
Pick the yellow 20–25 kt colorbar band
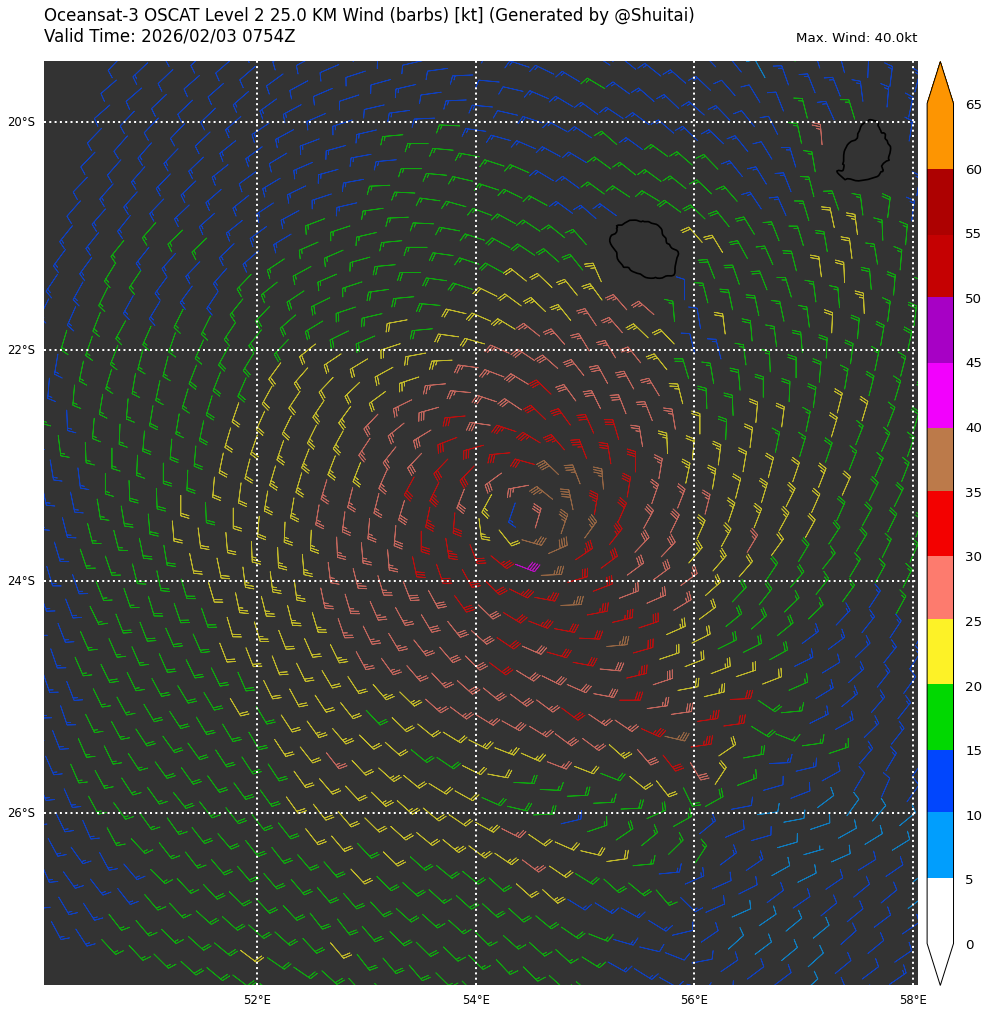click(x=939, y=651)
